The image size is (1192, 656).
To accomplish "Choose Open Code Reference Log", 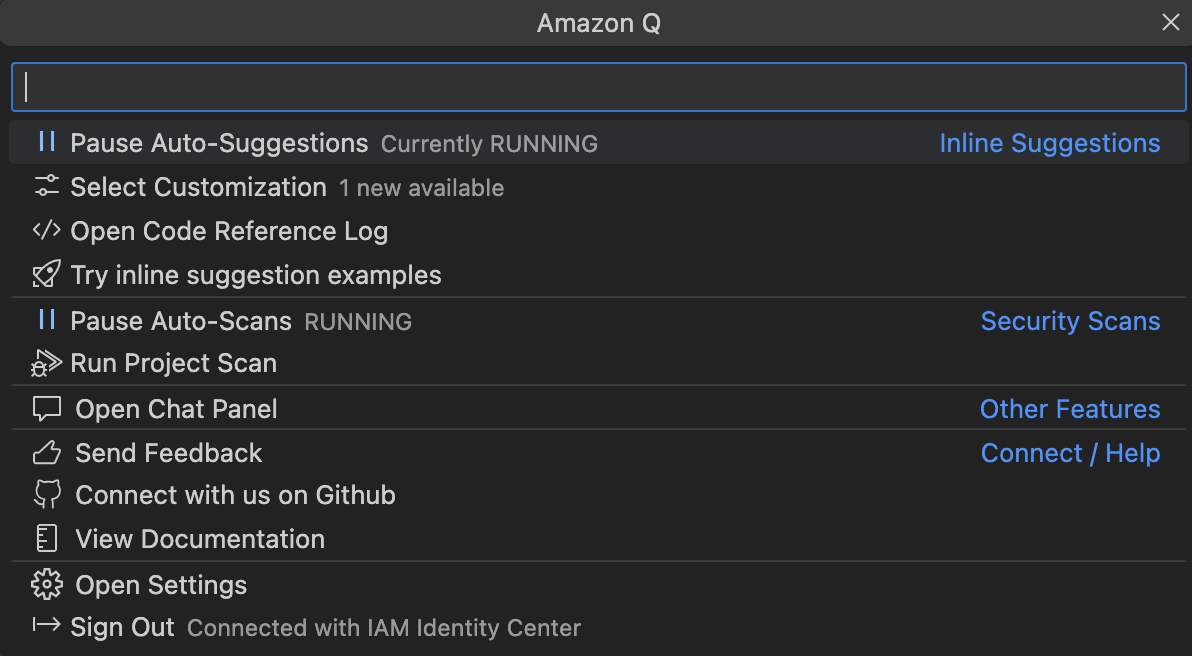I will [x=229, y=230].
